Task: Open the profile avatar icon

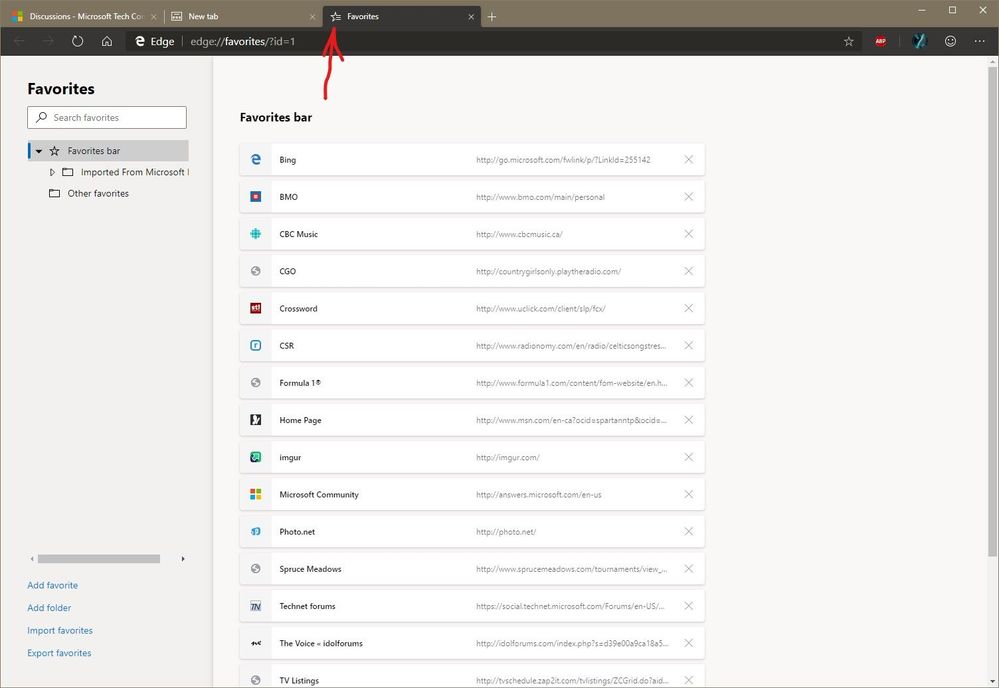Action: pos(919,41)
